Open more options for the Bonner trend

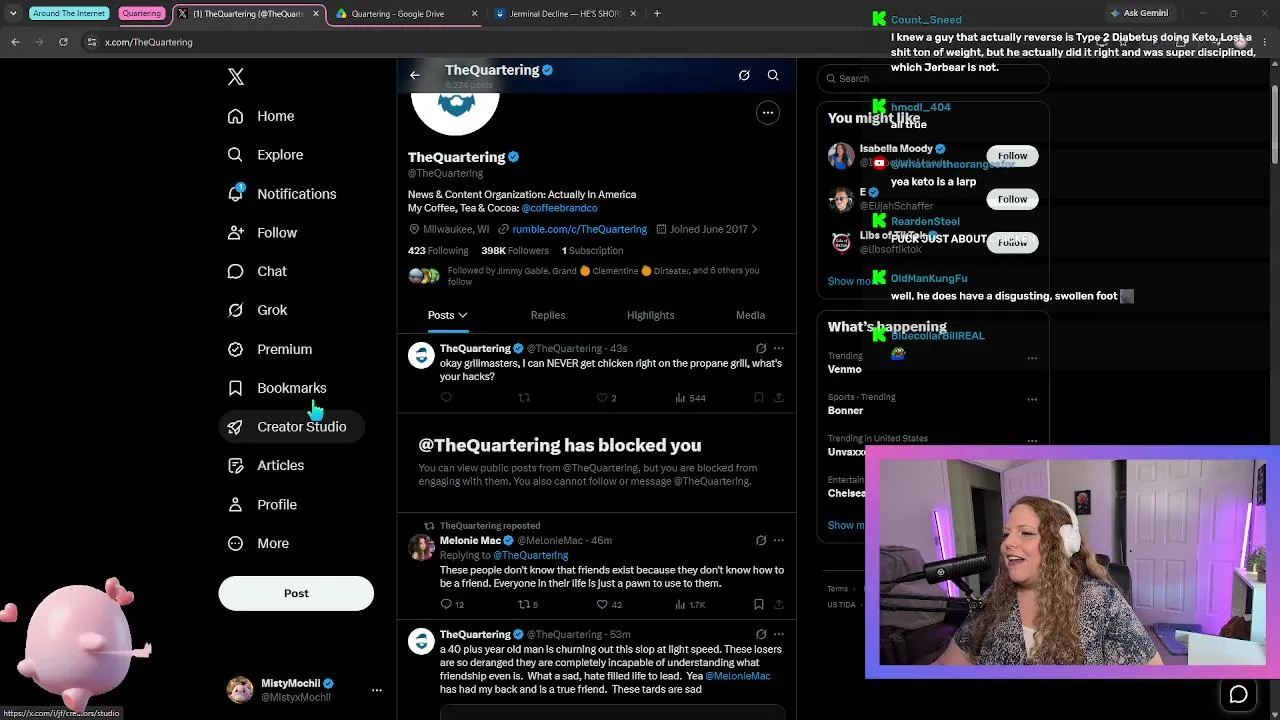(1032, 399)
